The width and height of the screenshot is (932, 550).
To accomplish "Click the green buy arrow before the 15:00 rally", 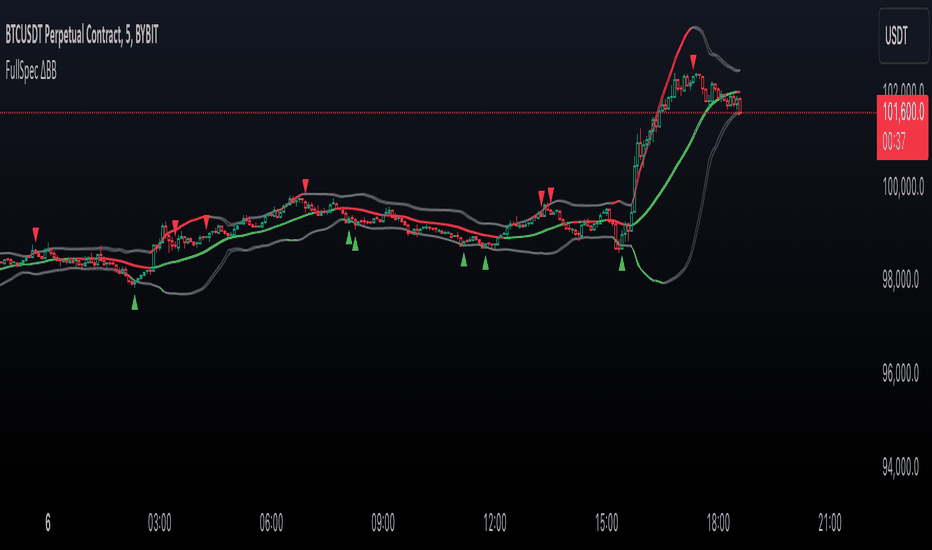I will coord(622,263).
